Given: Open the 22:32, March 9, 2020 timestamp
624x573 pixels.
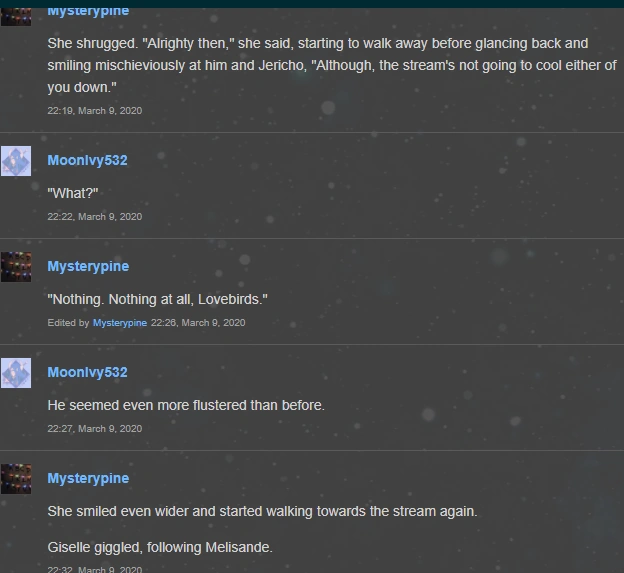Looking at the screenshot, I should 95,569.
